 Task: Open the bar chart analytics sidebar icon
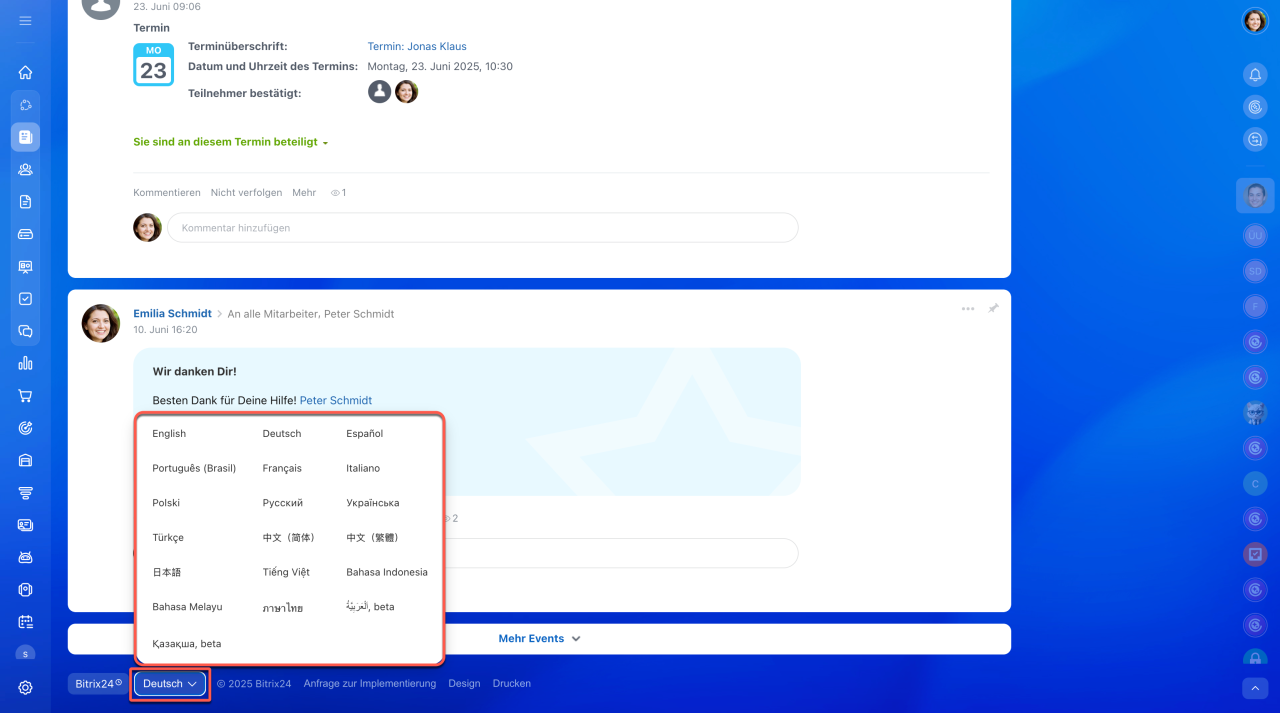tap(25, 363)
